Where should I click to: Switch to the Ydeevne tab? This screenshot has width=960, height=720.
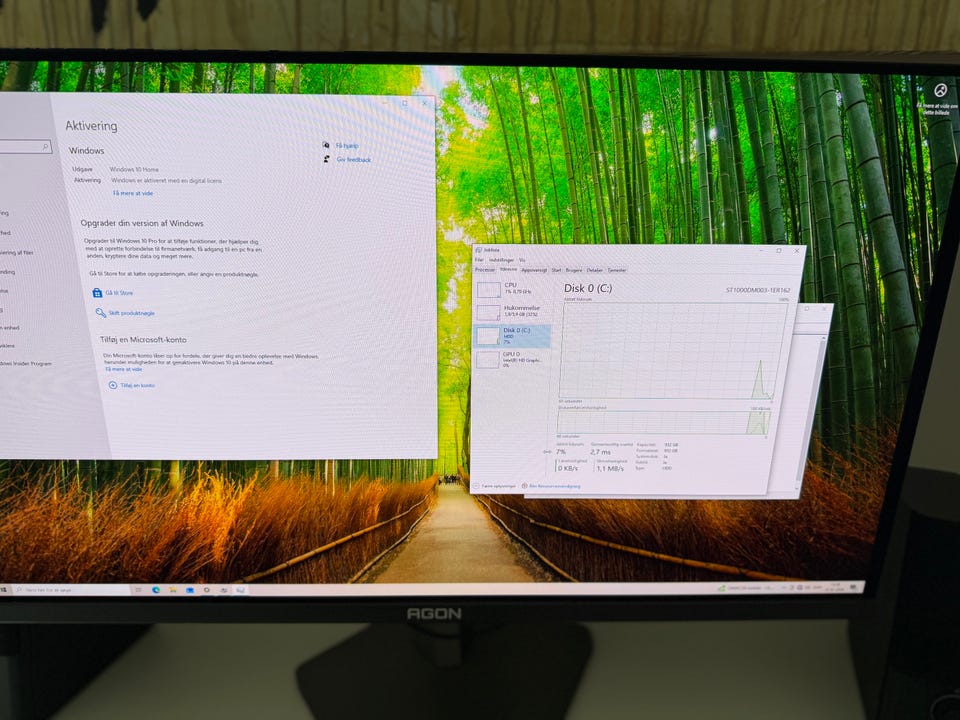click(x=508, y=269)
